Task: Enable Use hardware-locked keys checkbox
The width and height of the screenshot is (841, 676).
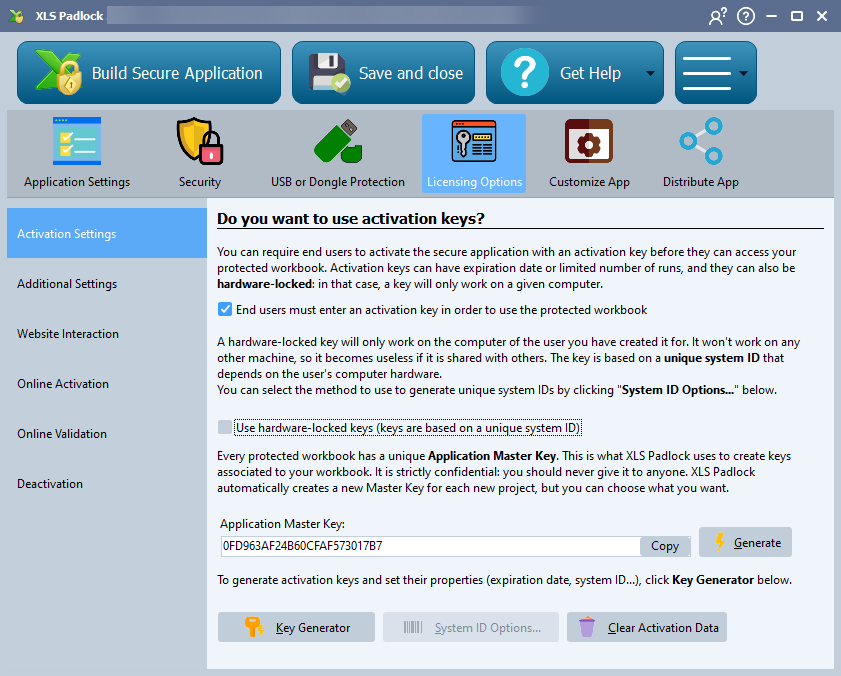Action: pos(225,428)
